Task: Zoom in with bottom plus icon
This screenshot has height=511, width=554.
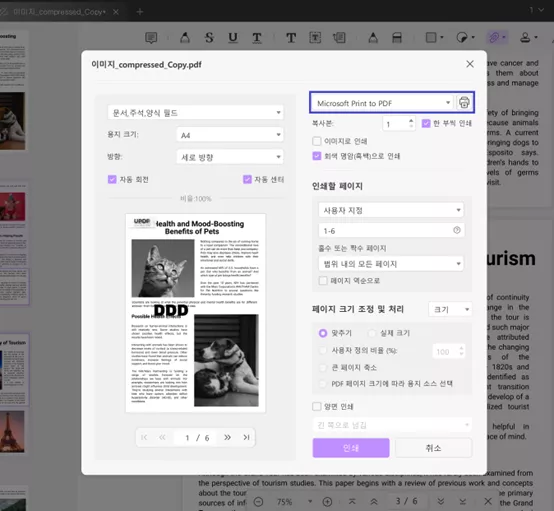Action: pyautogui.click(x=328, y=502)
